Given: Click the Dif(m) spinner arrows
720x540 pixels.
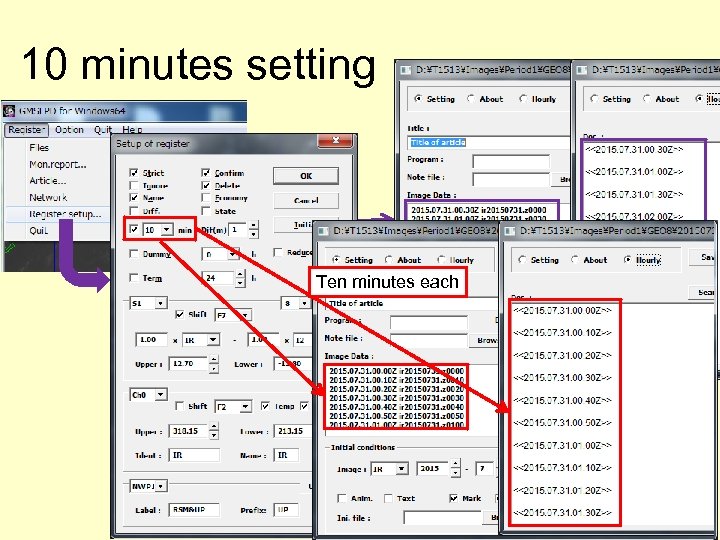Looking at the screenshot, I should point(253,229).
